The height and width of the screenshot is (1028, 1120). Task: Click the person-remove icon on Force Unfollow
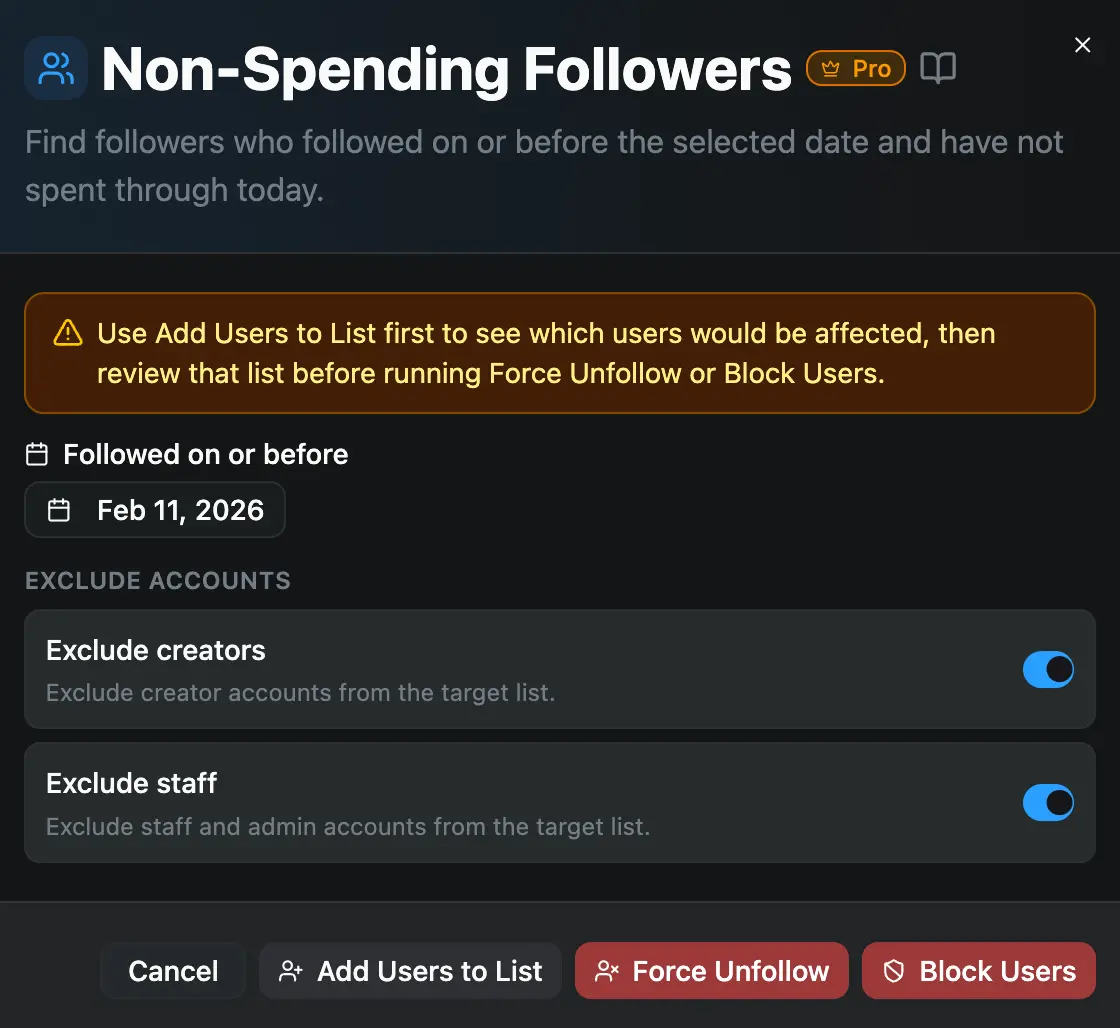[606, 970]
